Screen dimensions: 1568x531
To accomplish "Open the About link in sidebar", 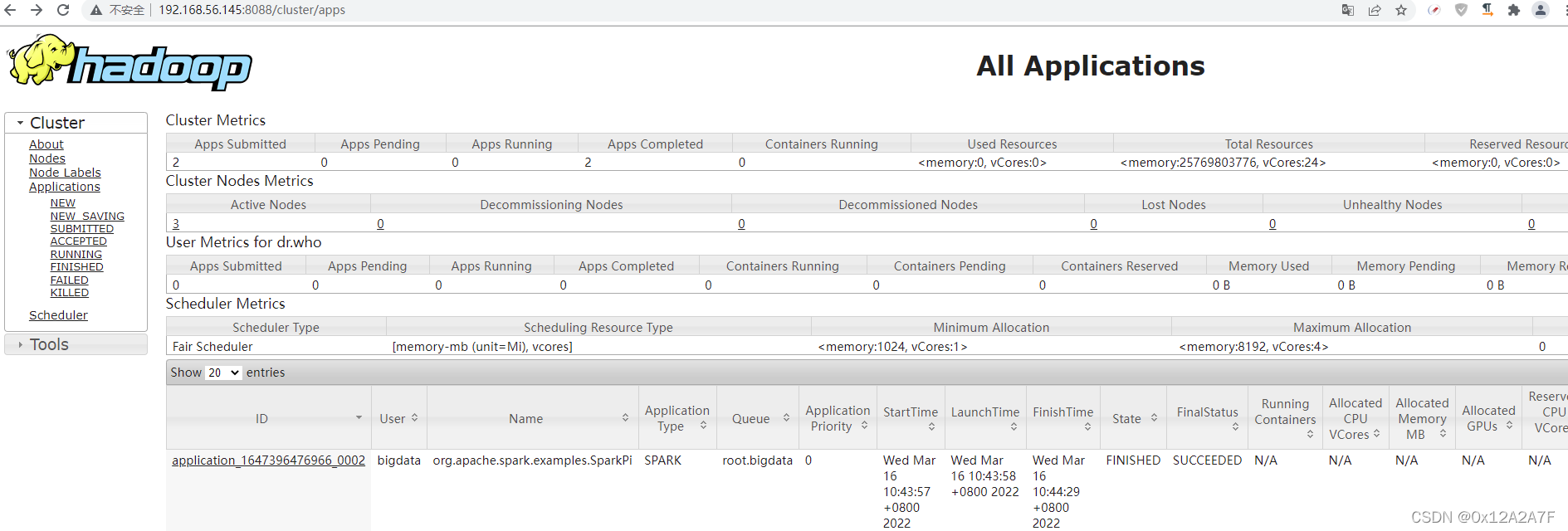I will (x=46, y=144).
